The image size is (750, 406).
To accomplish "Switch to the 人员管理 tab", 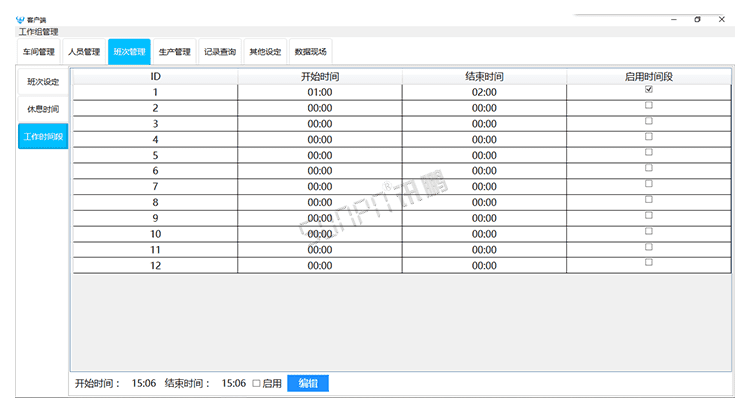I will (x=83, y=52).
